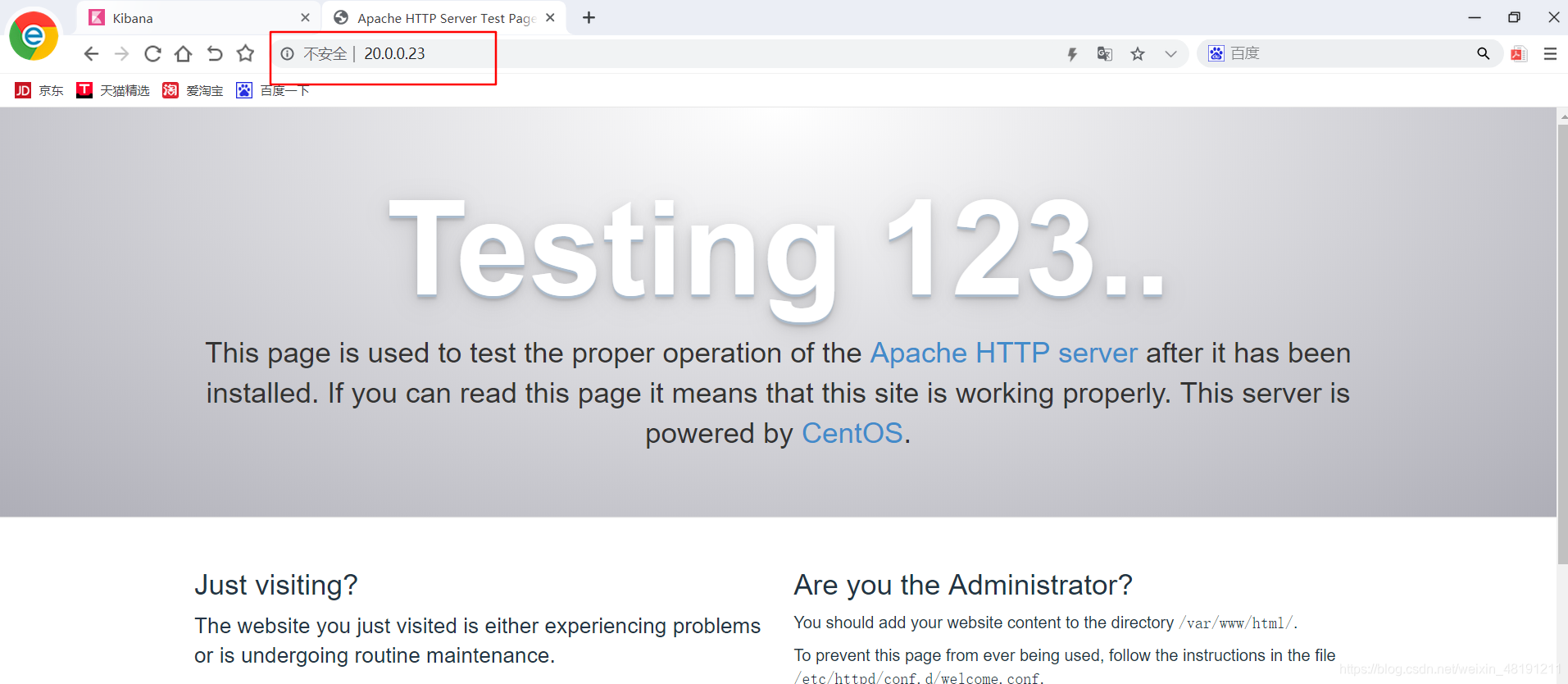Close the Kibana tab
This screenshot has height=684, width=1568.
(x=305, y=17)
